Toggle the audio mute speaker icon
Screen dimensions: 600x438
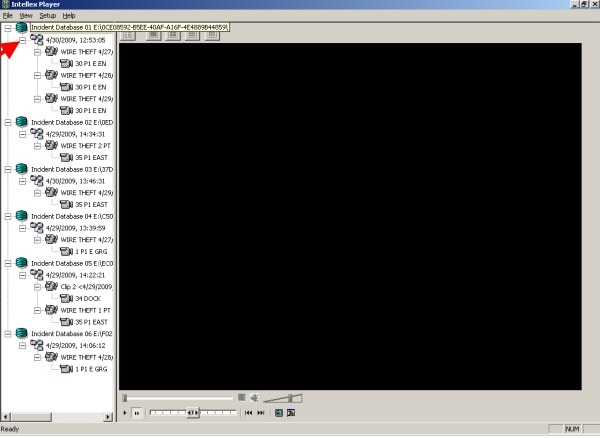click(x=254, y=398)
